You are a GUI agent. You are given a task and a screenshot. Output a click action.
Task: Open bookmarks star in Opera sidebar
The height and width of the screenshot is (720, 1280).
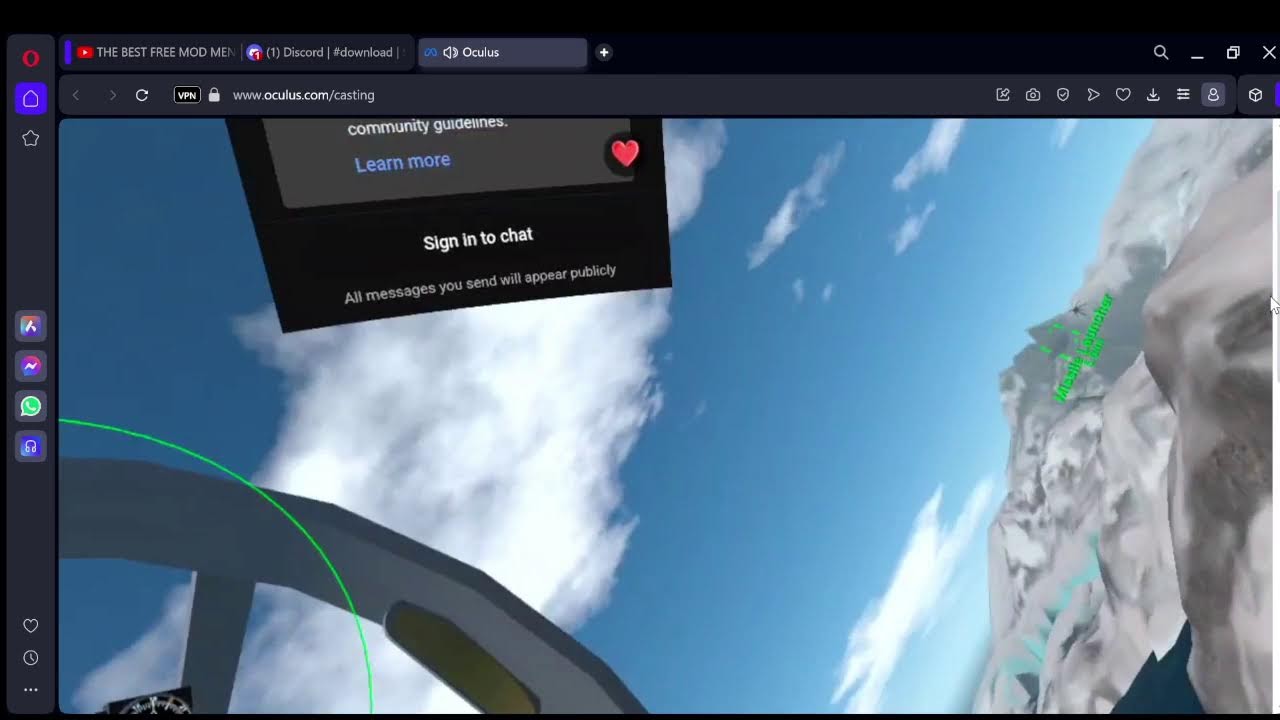[x=30, y=138]
